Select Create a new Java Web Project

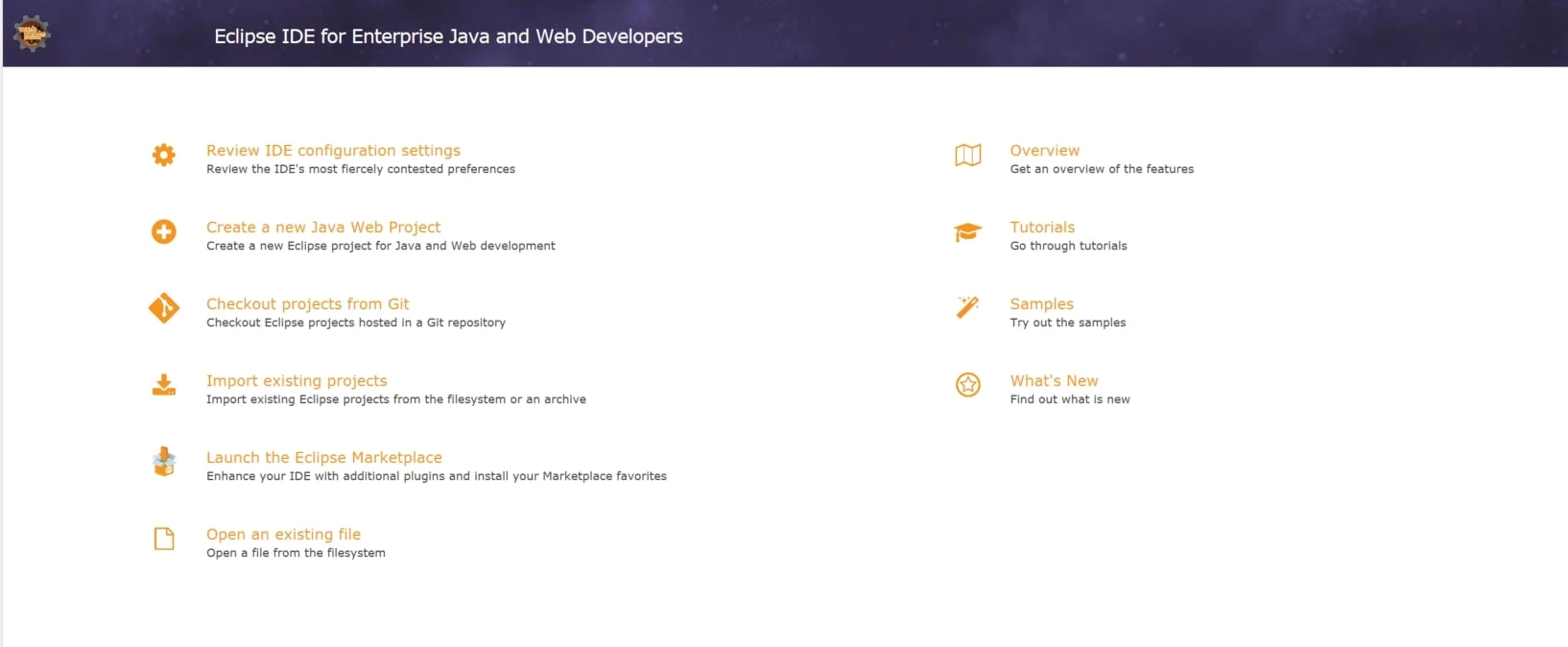(323, 228)
